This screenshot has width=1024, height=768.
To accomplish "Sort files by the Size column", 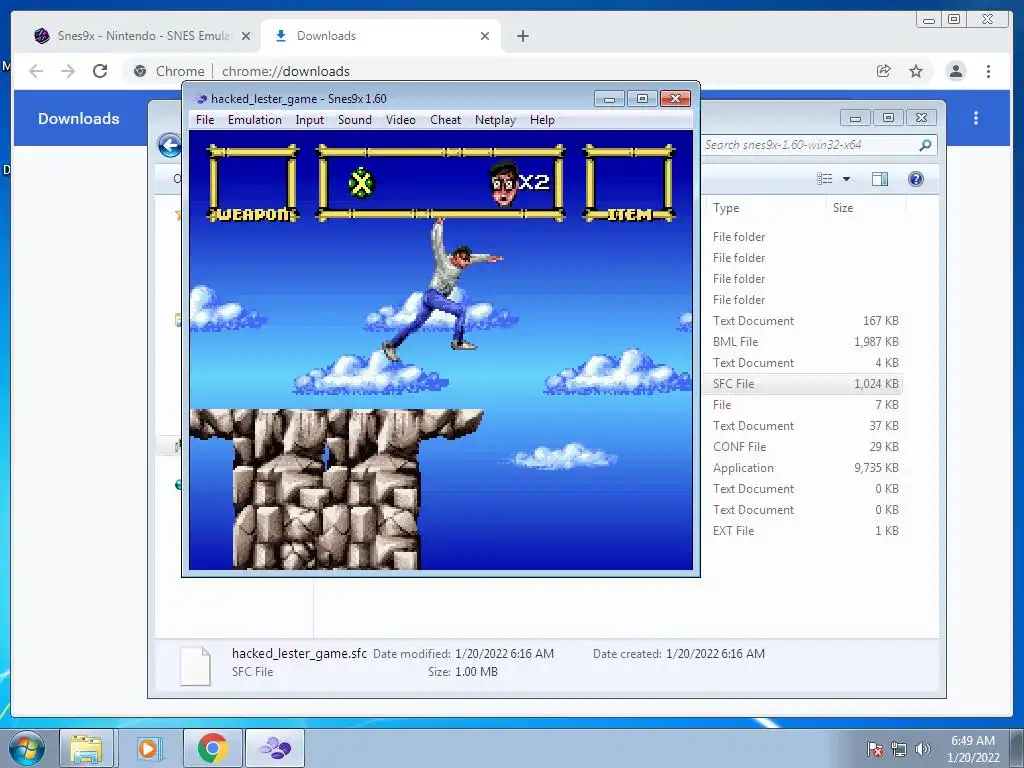I will tap(843, 208).
